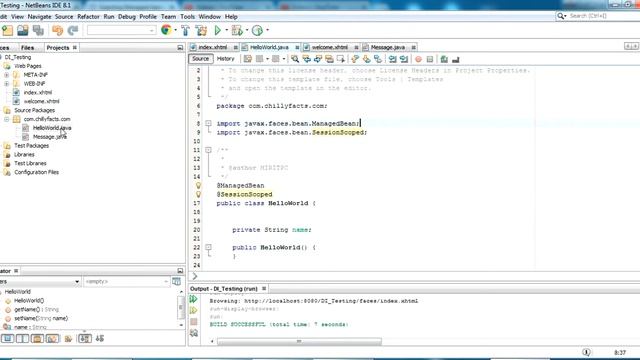Collapse the imports fold on line 8

208,123
